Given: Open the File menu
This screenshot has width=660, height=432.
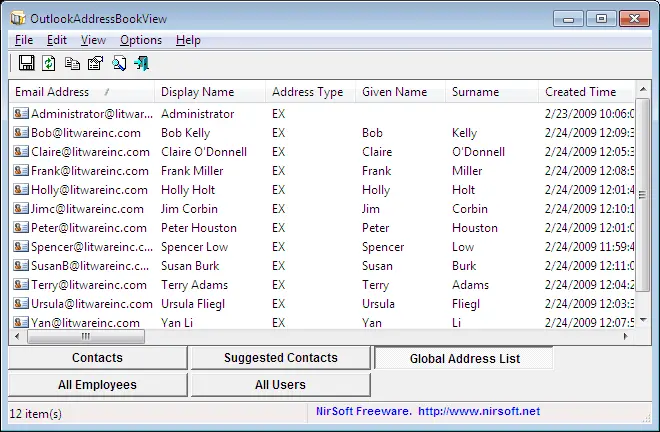Looking at the screenshot, I should [24, 40].
